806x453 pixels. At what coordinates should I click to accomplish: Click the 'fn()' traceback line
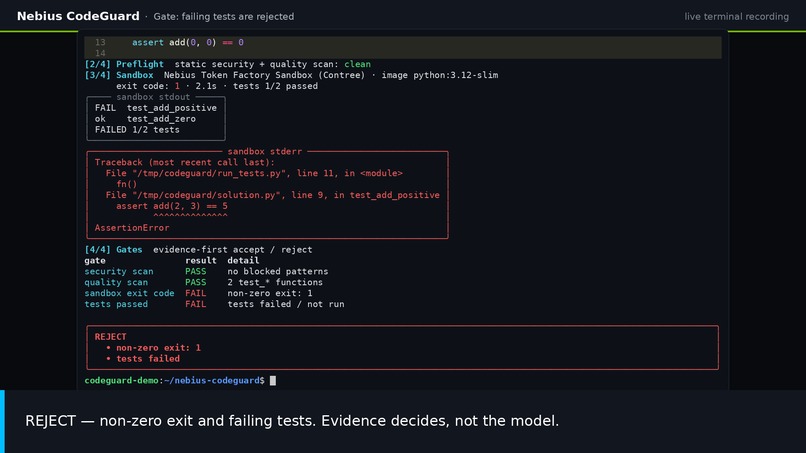point(126,184)
